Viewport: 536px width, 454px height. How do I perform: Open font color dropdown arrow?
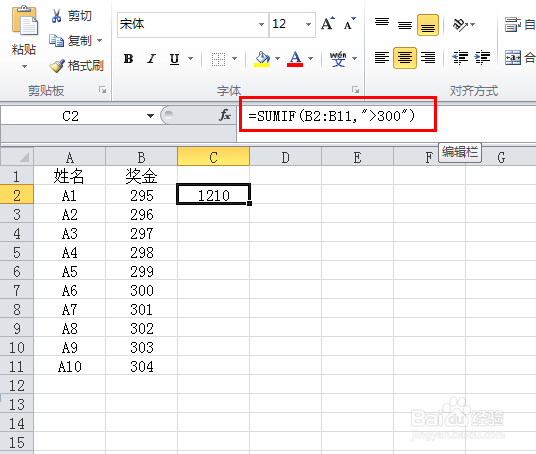[310, 59]
